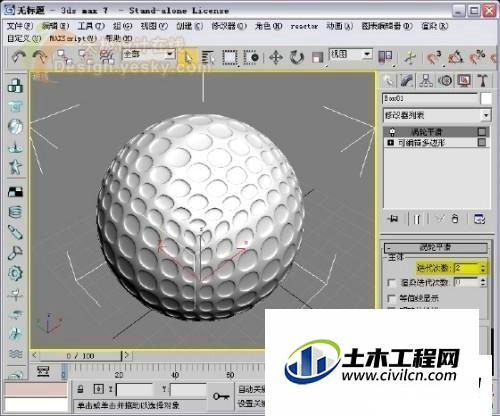The width and height of the screenshot is (500, 416).
Task: Enable the 渲染迭代次数 checkbox
Action: tap(392, 283)
